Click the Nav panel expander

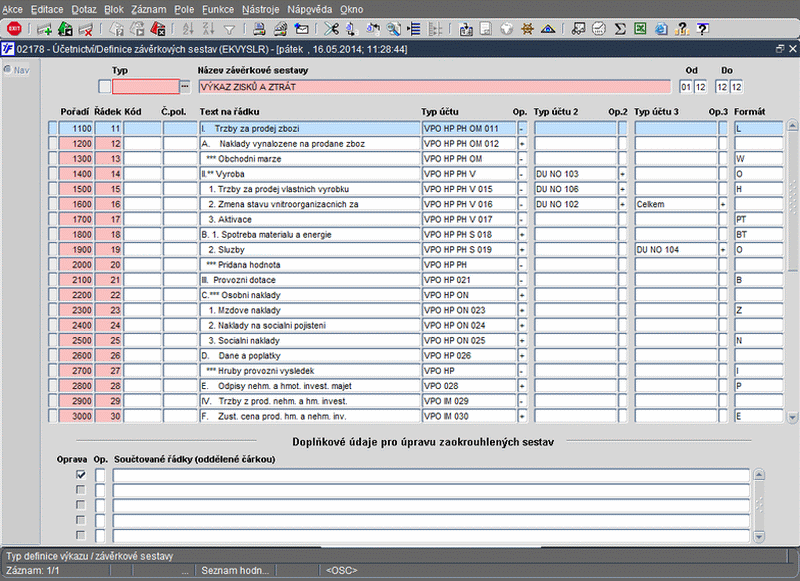(x=8, y=69)
